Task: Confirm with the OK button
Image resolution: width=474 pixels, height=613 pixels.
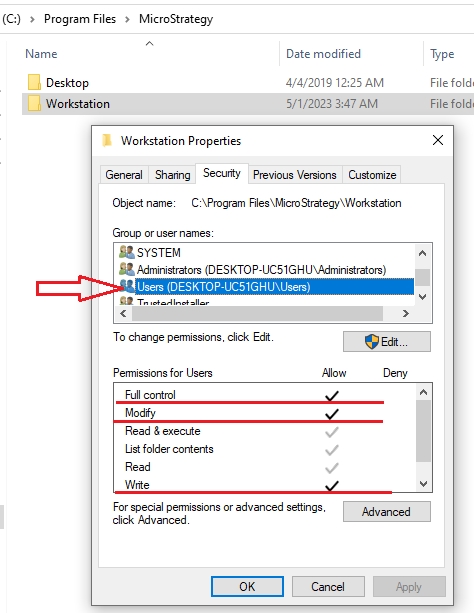Action: [247, 586]
